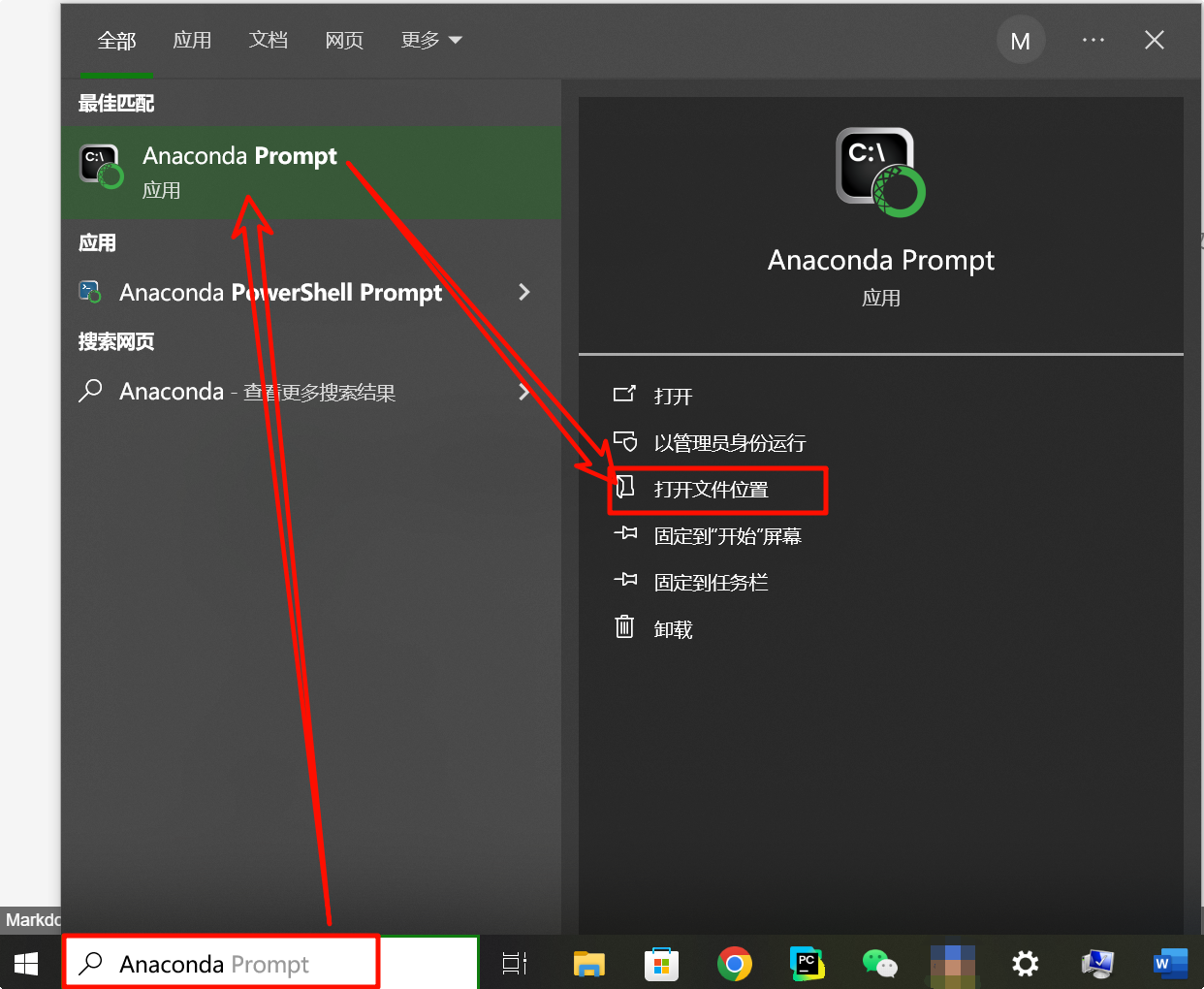Open the three-dots options menu
This screenshot has width=1204, height=989.
click(x=1093, y=40)
